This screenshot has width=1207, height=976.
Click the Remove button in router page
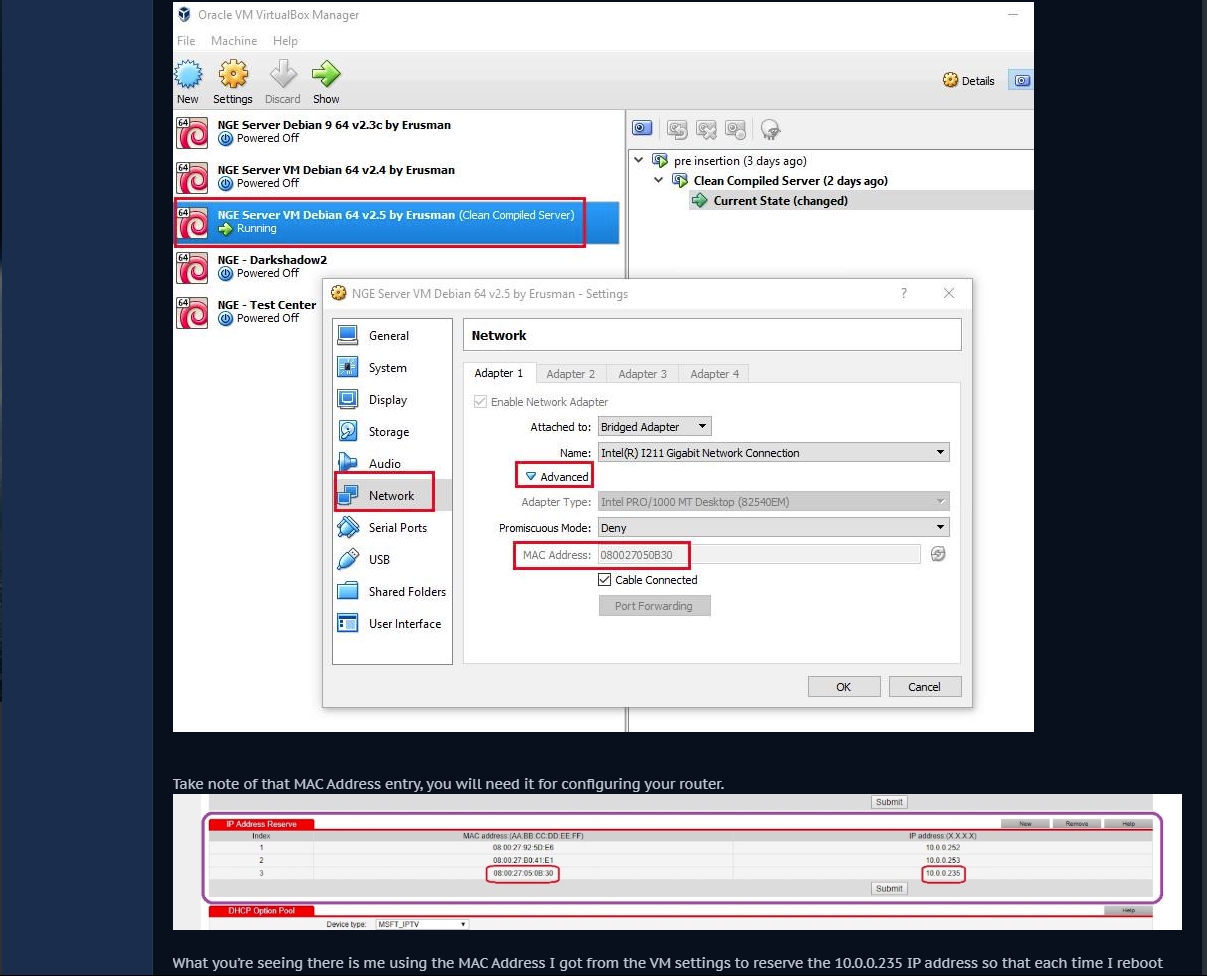1077,824
